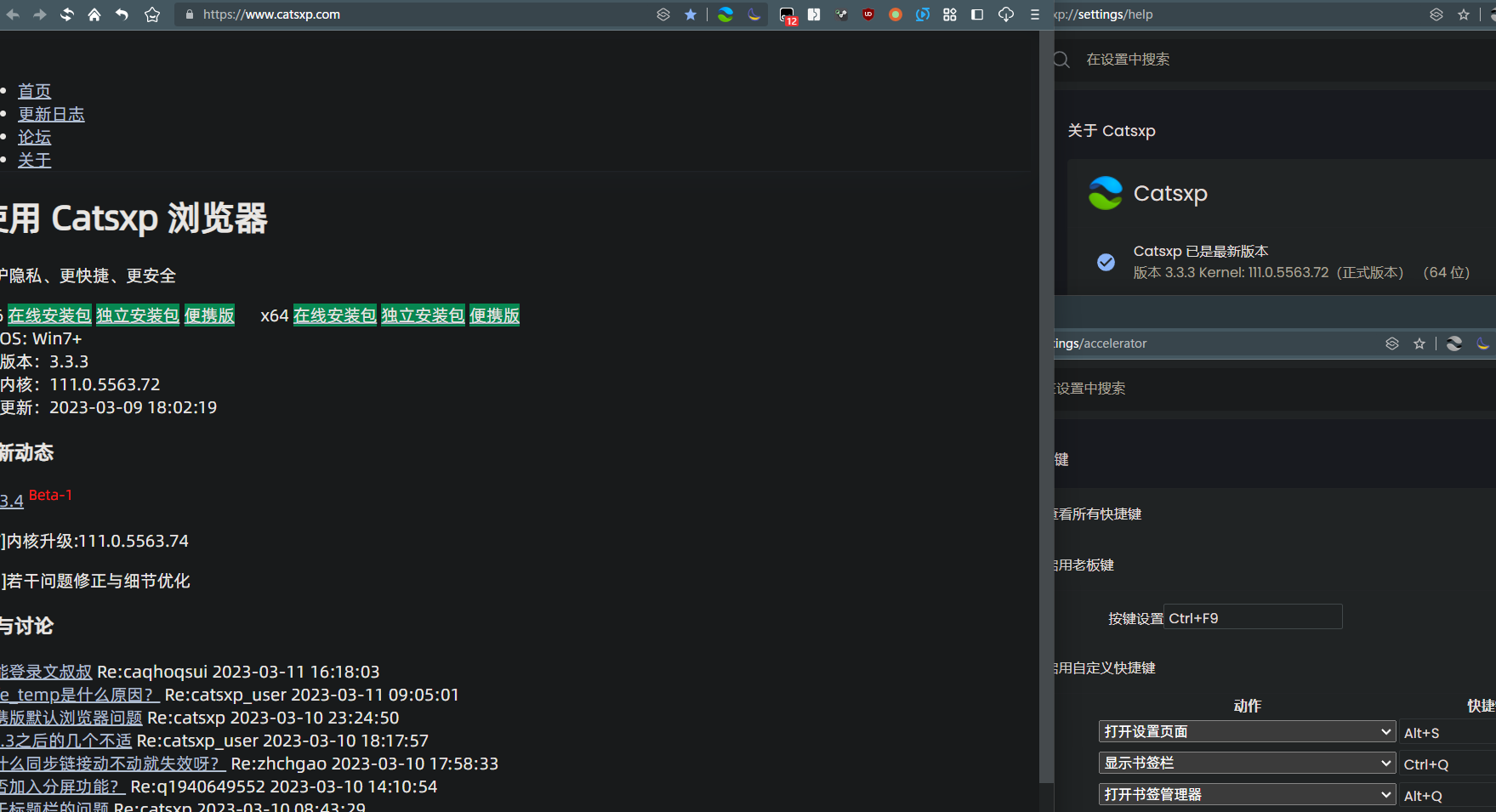Click the 更新：2023-03-09 18:02:19 text
This screenshot has width=1496, height=812.
(x=109, y=407)
